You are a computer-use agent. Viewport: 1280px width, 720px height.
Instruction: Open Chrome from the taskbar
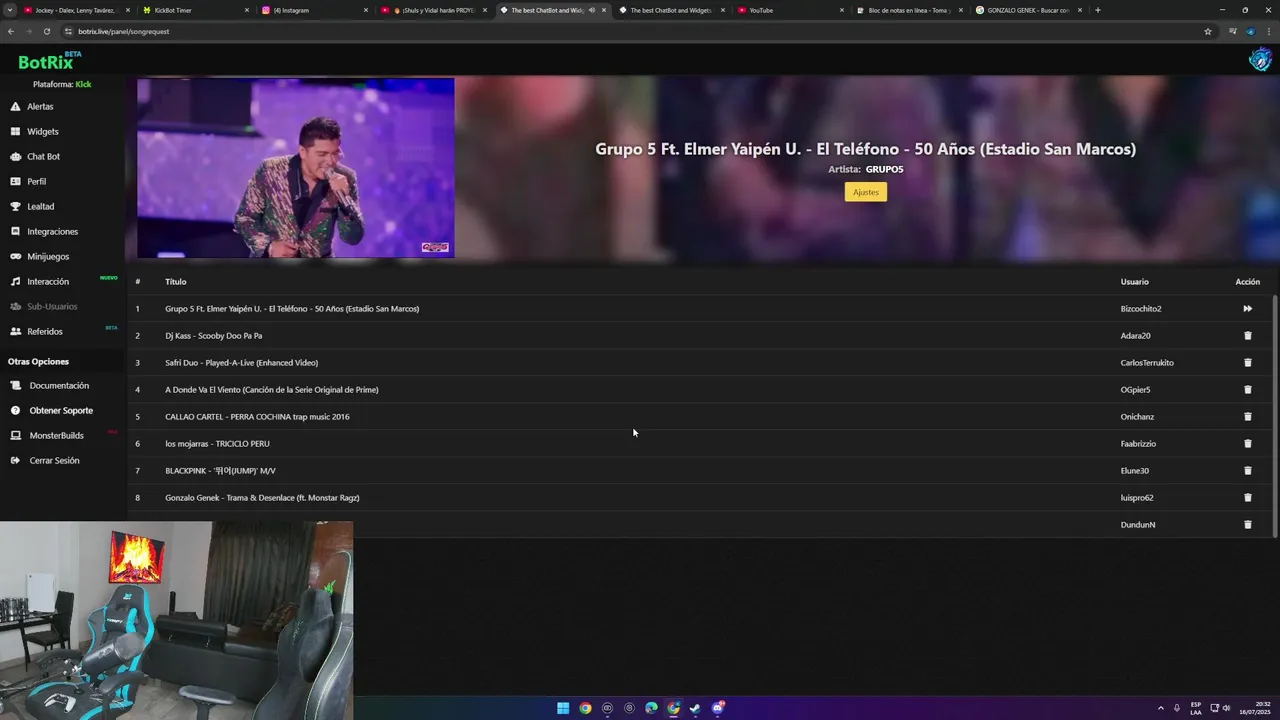(585, 708)
